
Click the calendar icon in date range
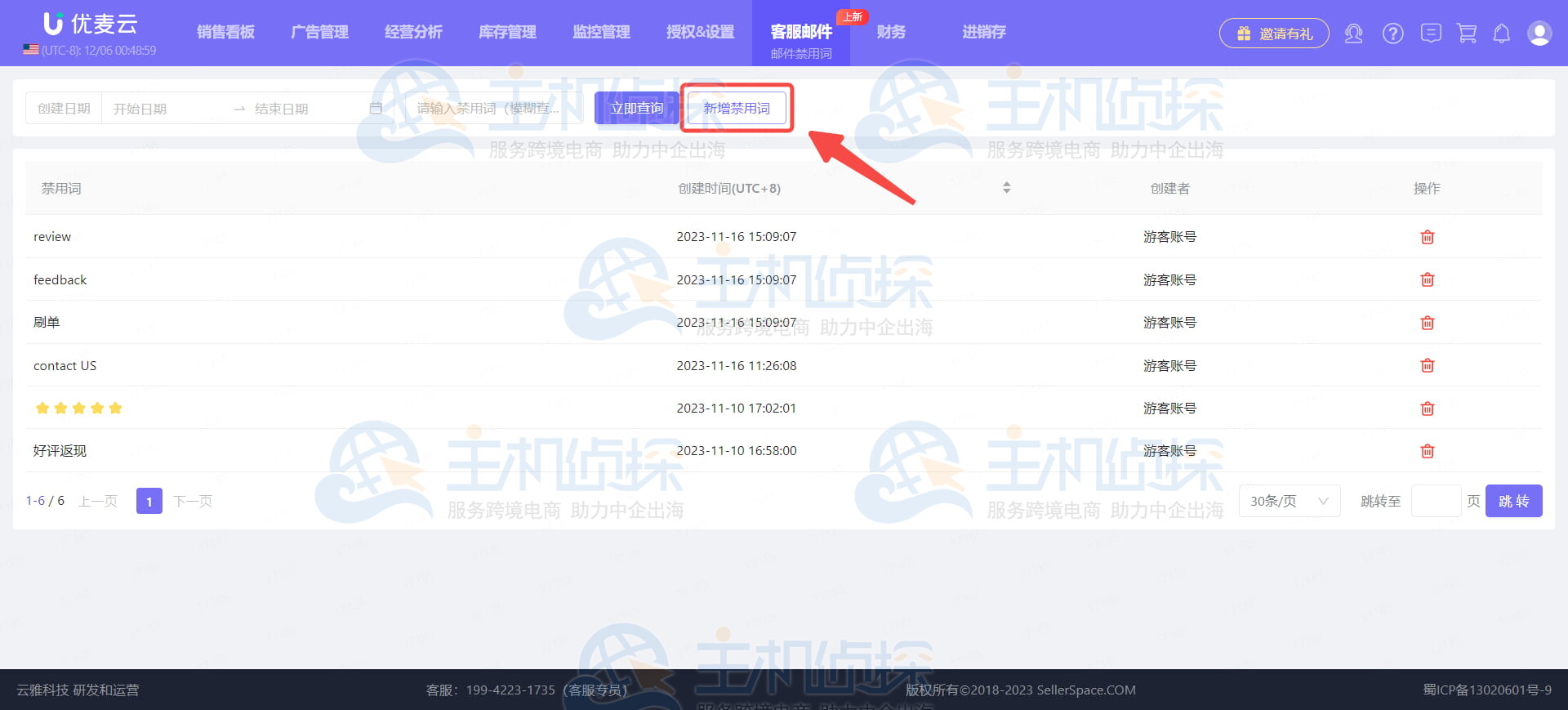[x=376, y=109]
